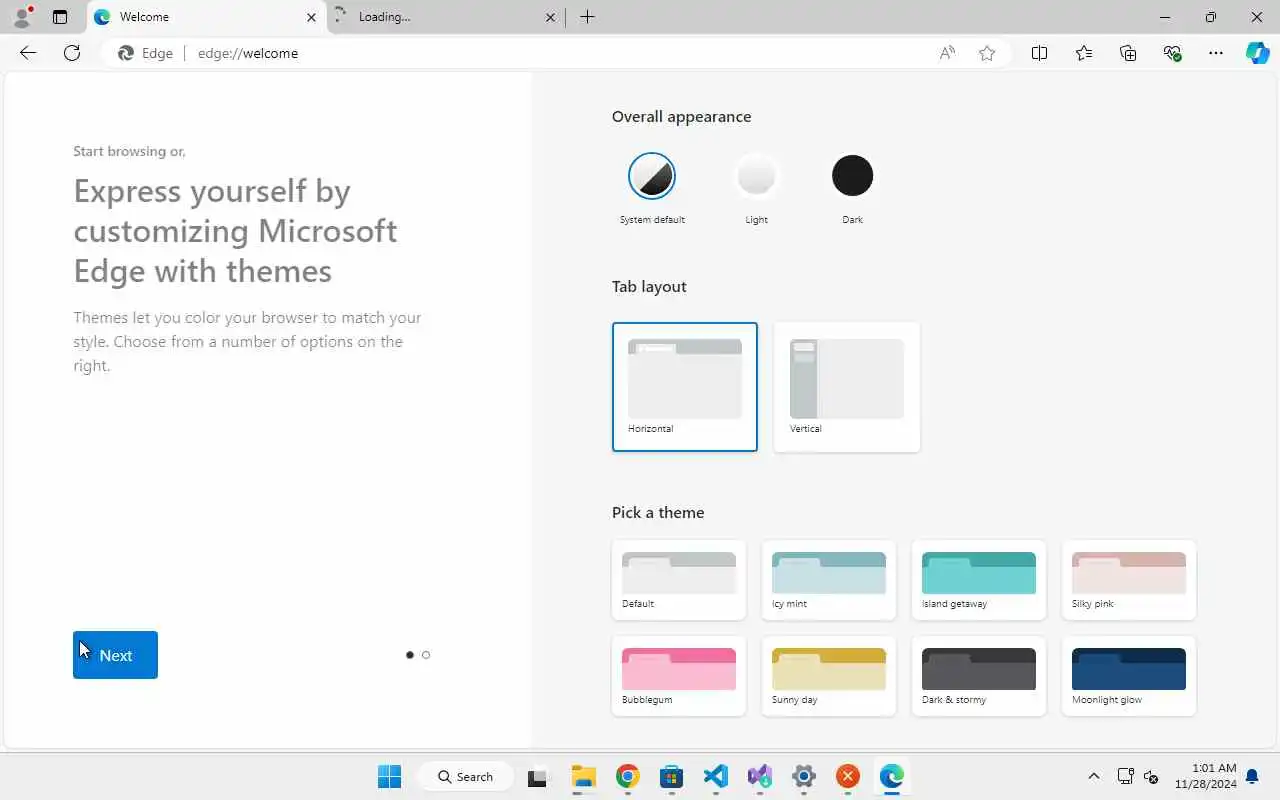This screenshot has width=1280, height=800.
Task: Pick the Dark & stormy theme
Action: tap(979, 676)
